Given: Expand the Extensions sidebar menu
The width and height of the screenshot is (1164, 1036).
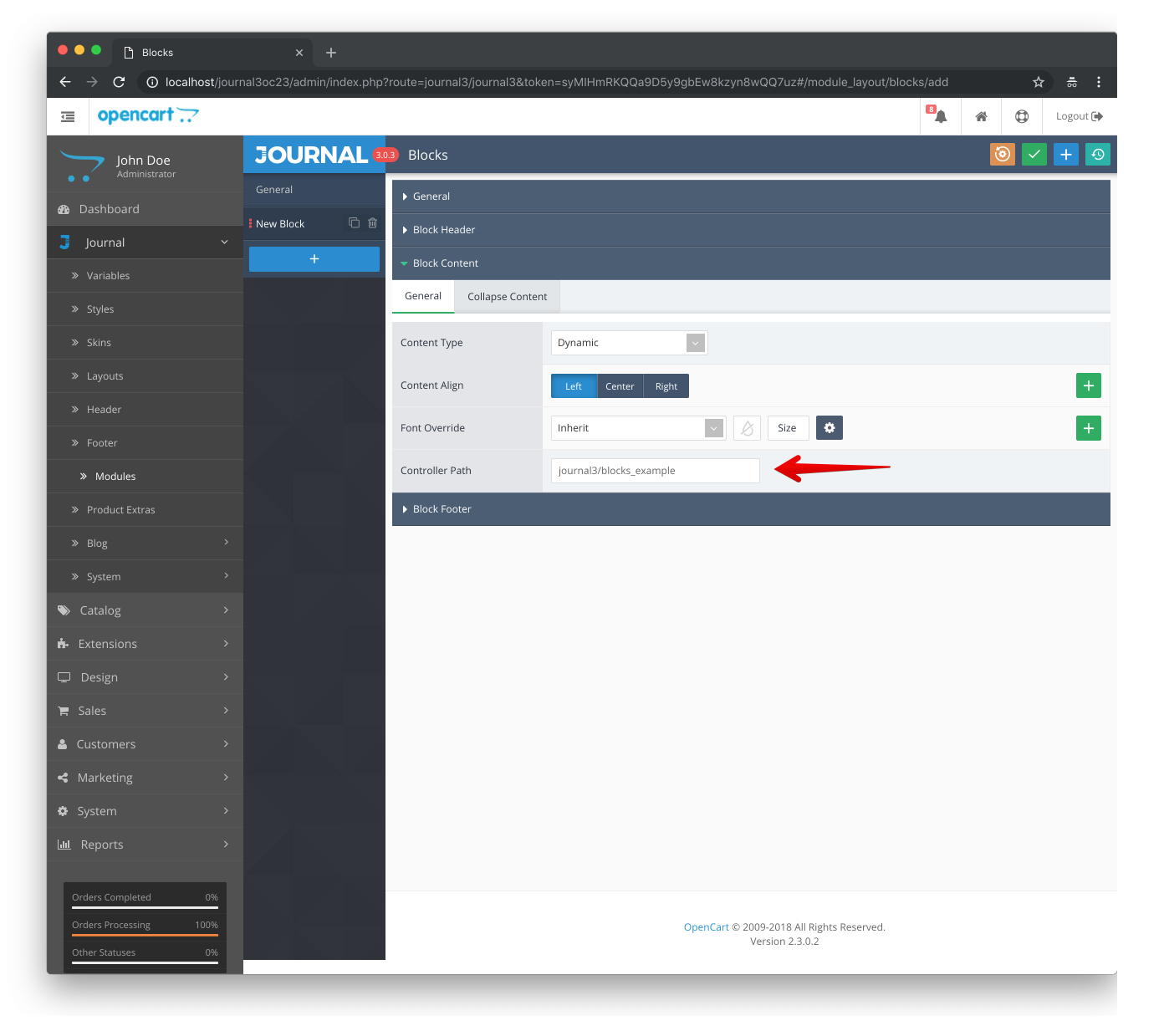Looking at the screenshot, I should coord(145,644).
